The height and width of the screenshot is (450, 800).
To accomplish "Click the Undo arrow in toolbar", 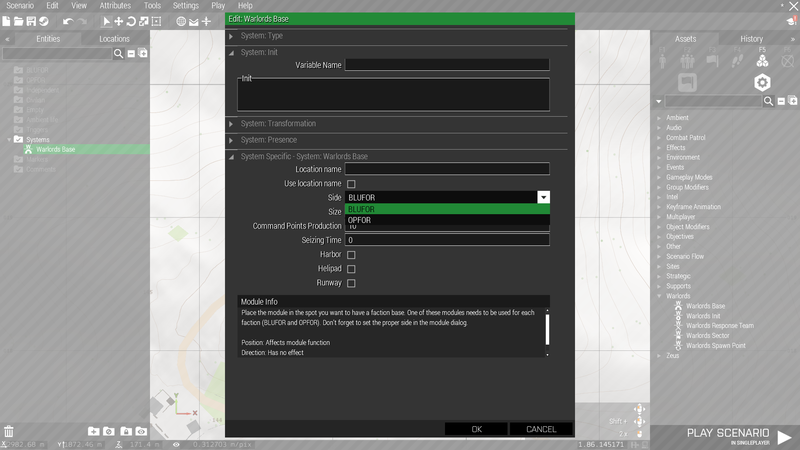I will (x=68, y=21).
